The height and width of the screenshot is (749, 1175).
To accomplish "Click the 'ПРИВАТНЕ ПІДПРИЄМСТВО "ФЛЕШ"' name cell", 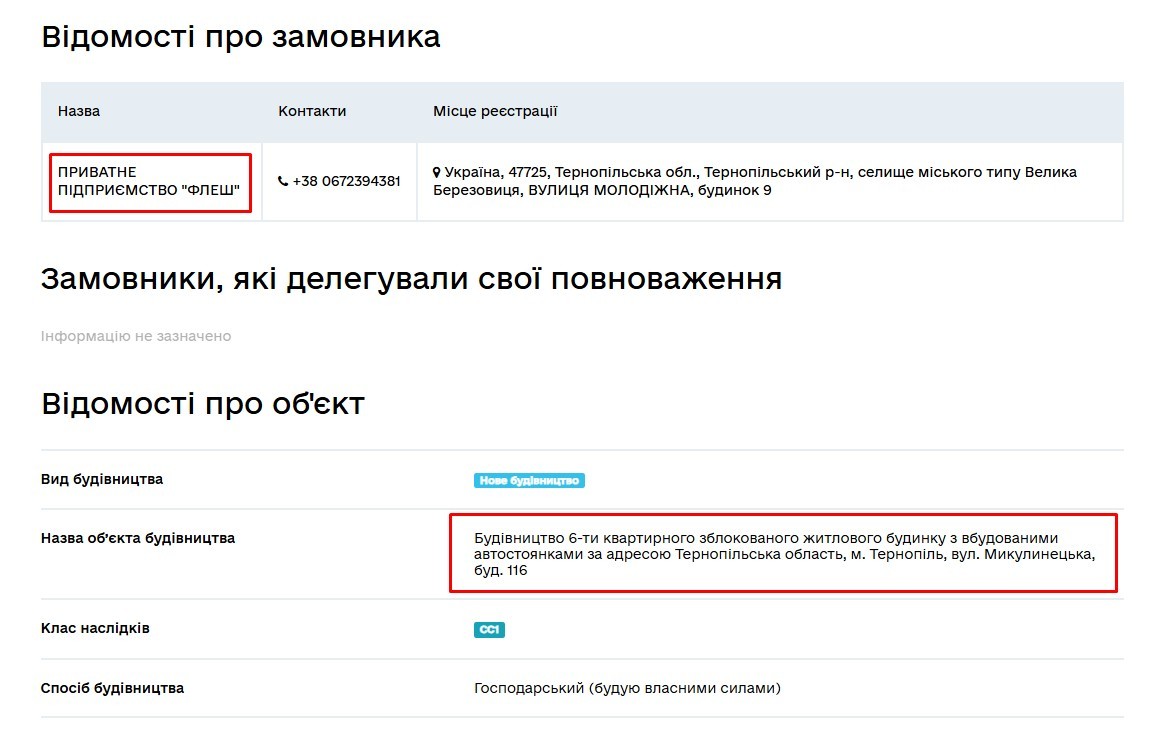I will tap(149, 181).
